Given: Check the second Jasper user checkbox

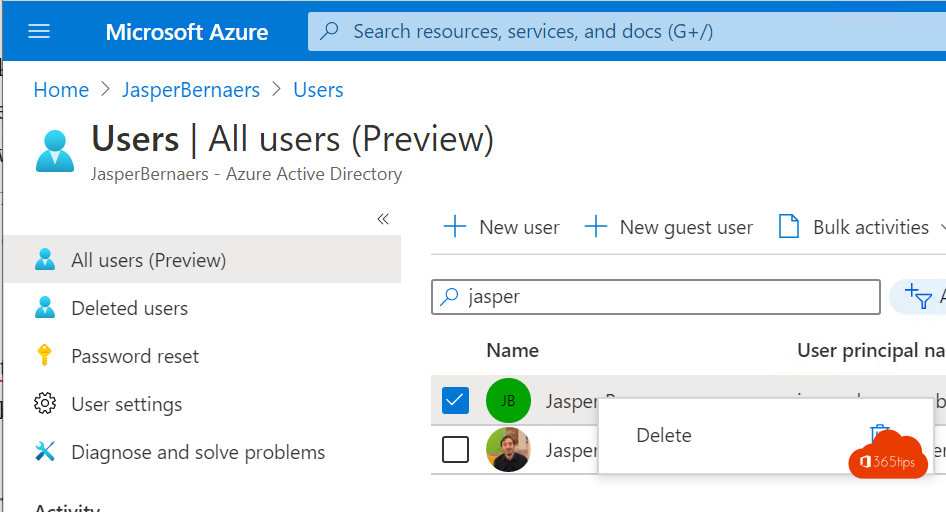Looking at the screenshot, I should tap(455, 449).
